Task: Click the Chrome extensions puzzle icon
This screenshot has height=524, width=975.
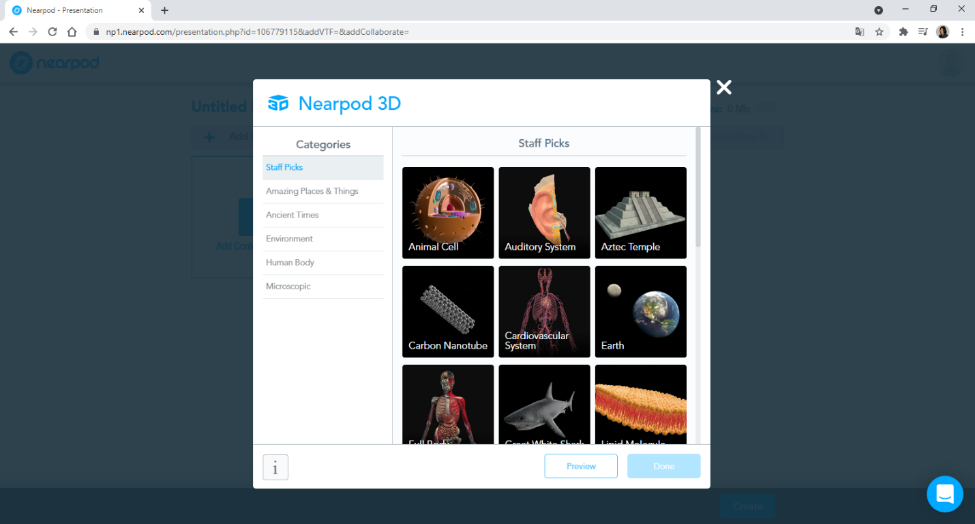Action: 903,32
